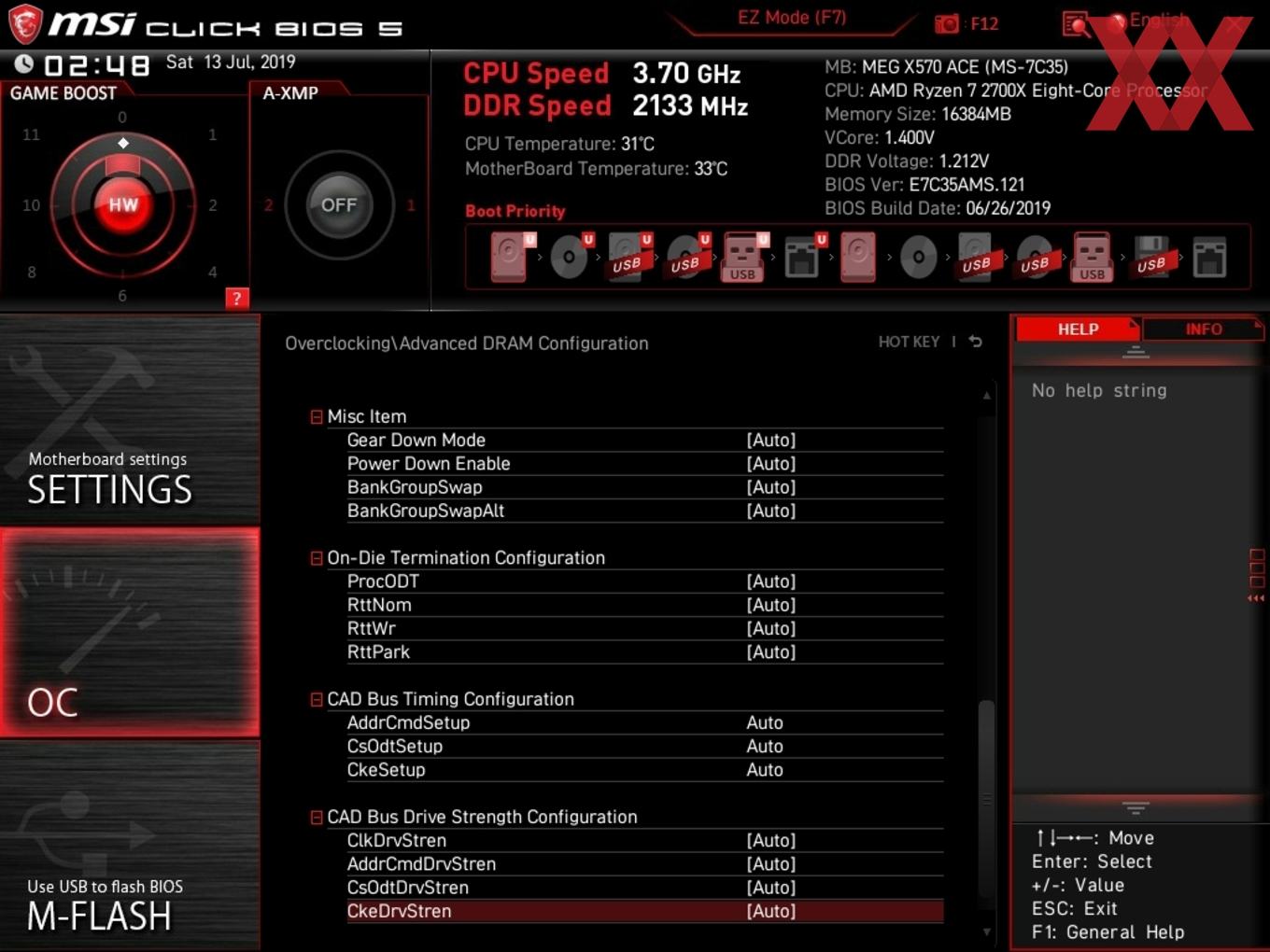The image size is (1270, 952).
Task: Select the AddrCmdSetup Auto field
Action: pos(765,722)
